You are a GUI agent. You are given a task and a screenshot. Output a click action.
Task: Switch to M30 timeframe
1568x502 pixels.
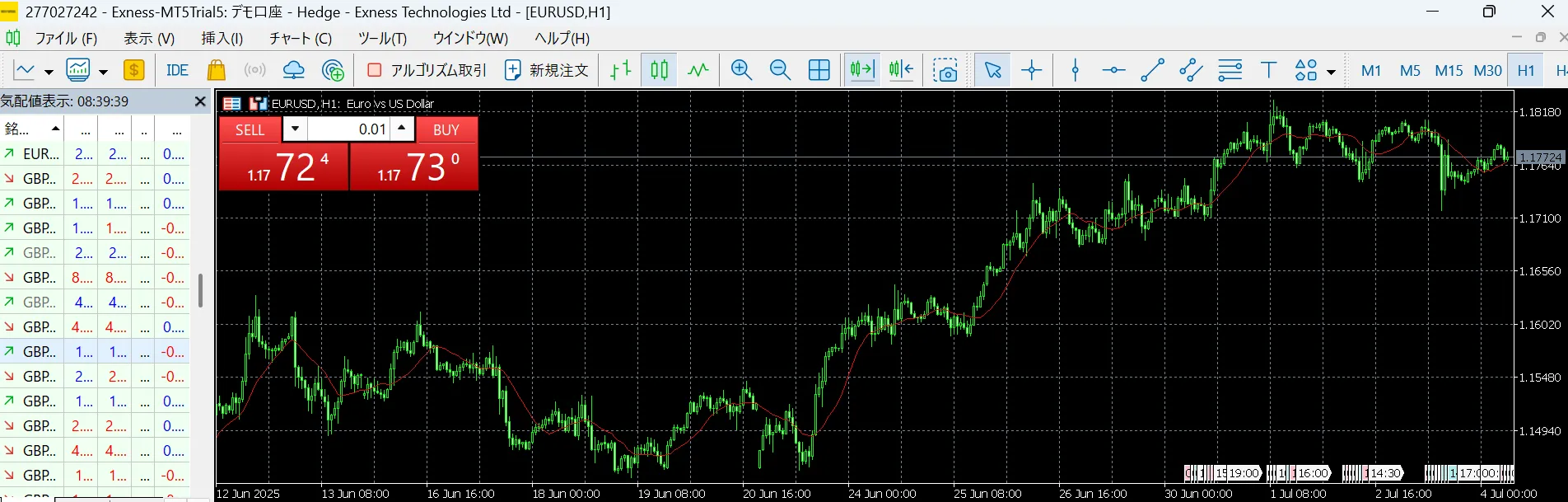pos(1487,71)
